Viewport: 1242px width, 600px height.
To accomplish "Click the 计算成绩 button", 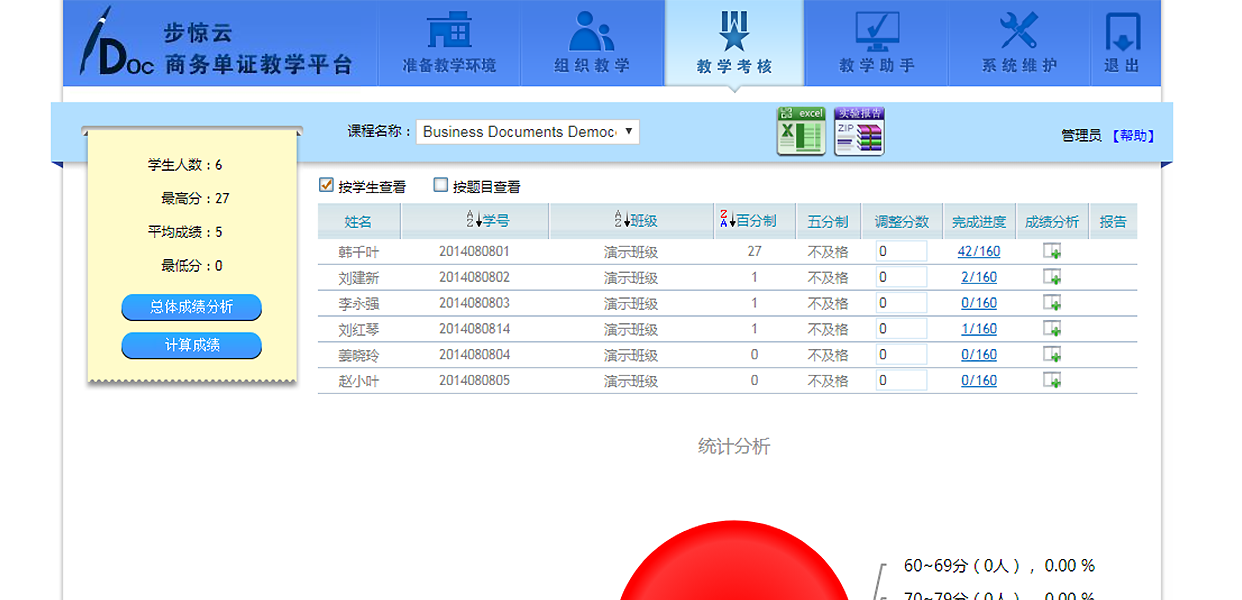I will pyautogui.click(x=191, y=345).
